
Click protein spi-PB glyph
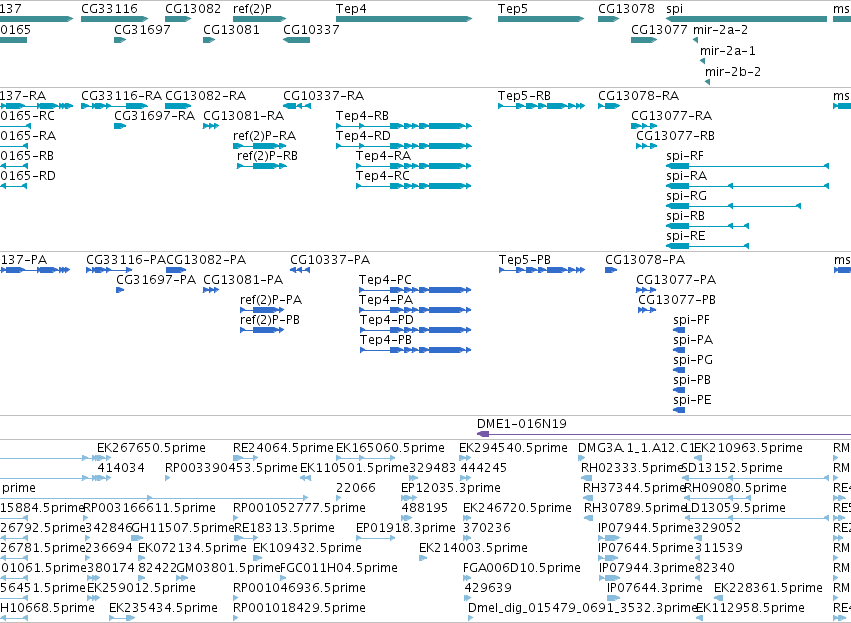coord(679,390)
